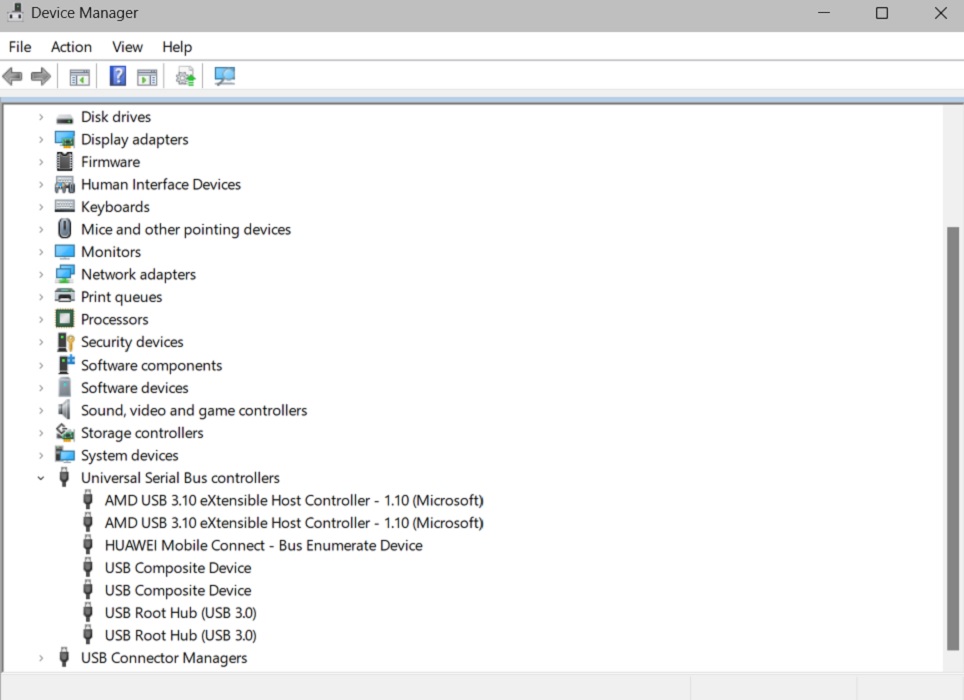Expand USB Connector Managers
This screenshot has height=700, width=964.
tap(40, 657)
